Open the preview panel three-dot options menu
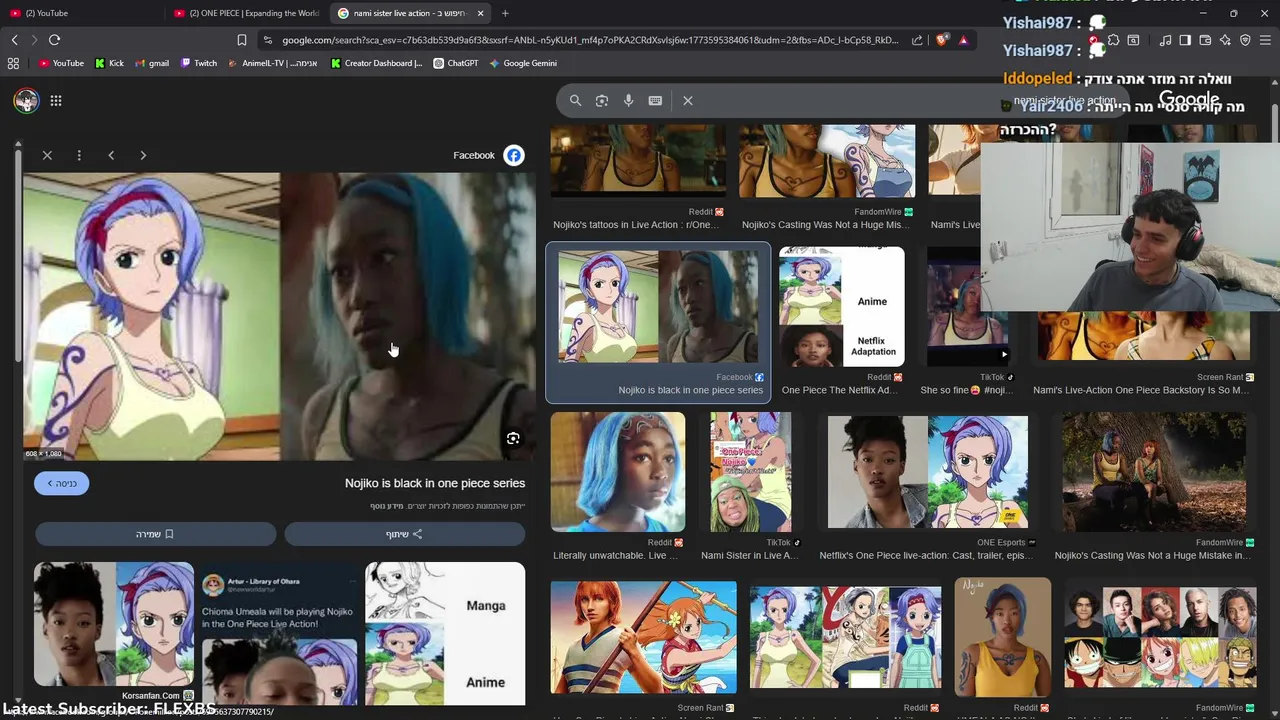The width and height of the screenshot is (1280, 720). tap(79, 155)
